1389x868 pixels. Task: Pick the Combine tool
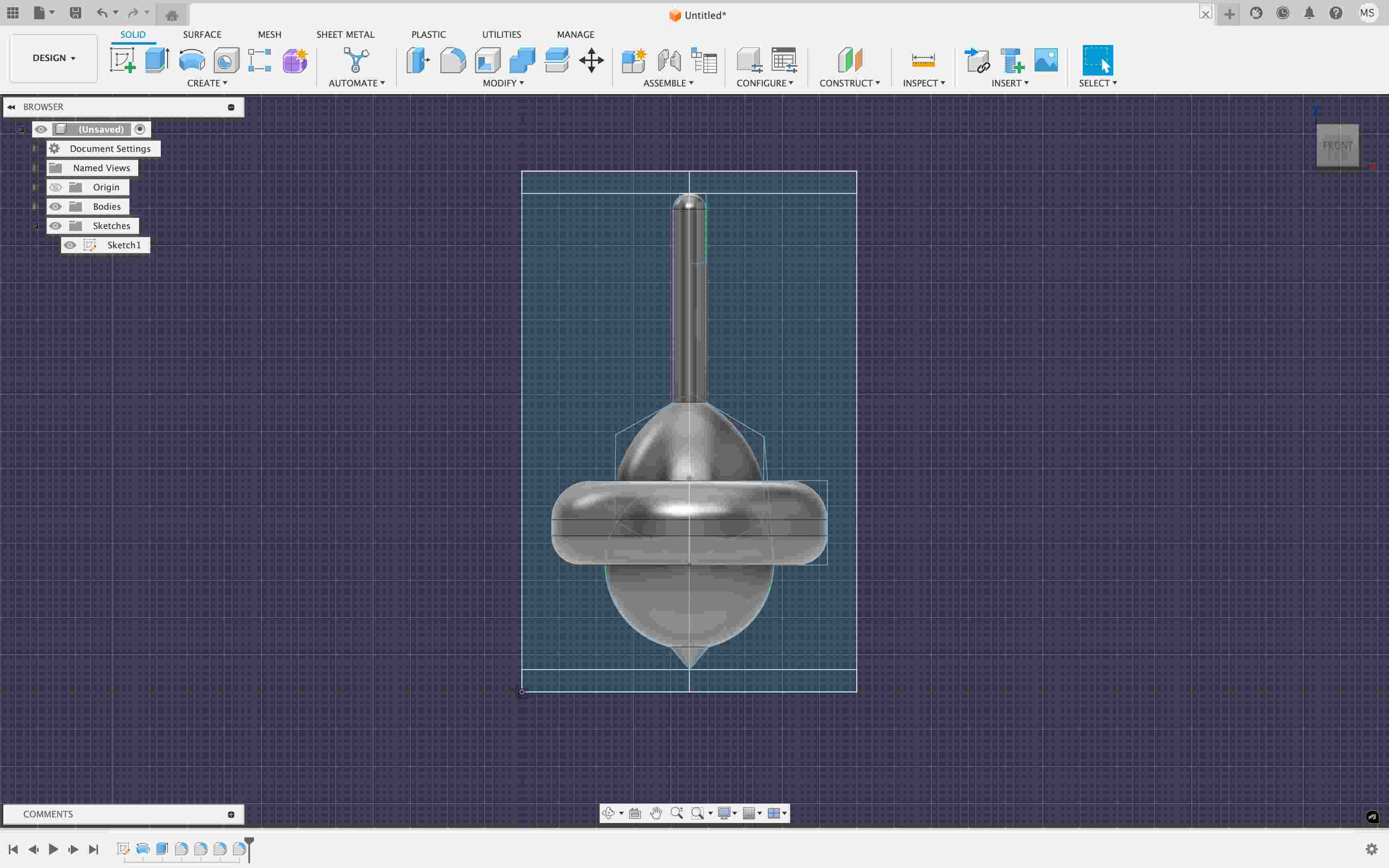pos(522,60)
